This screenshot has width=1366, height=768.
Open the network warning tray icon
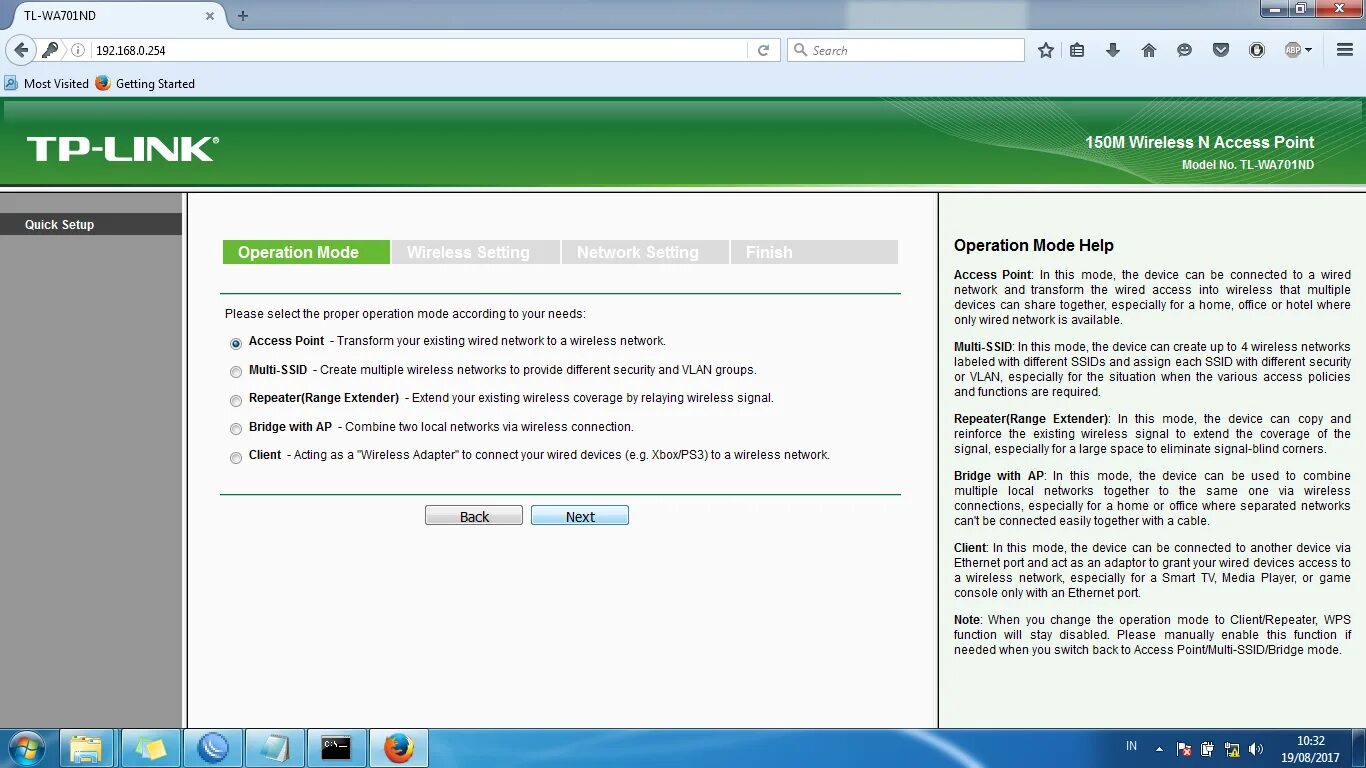pyautogui.click(x=1232, y=748)
